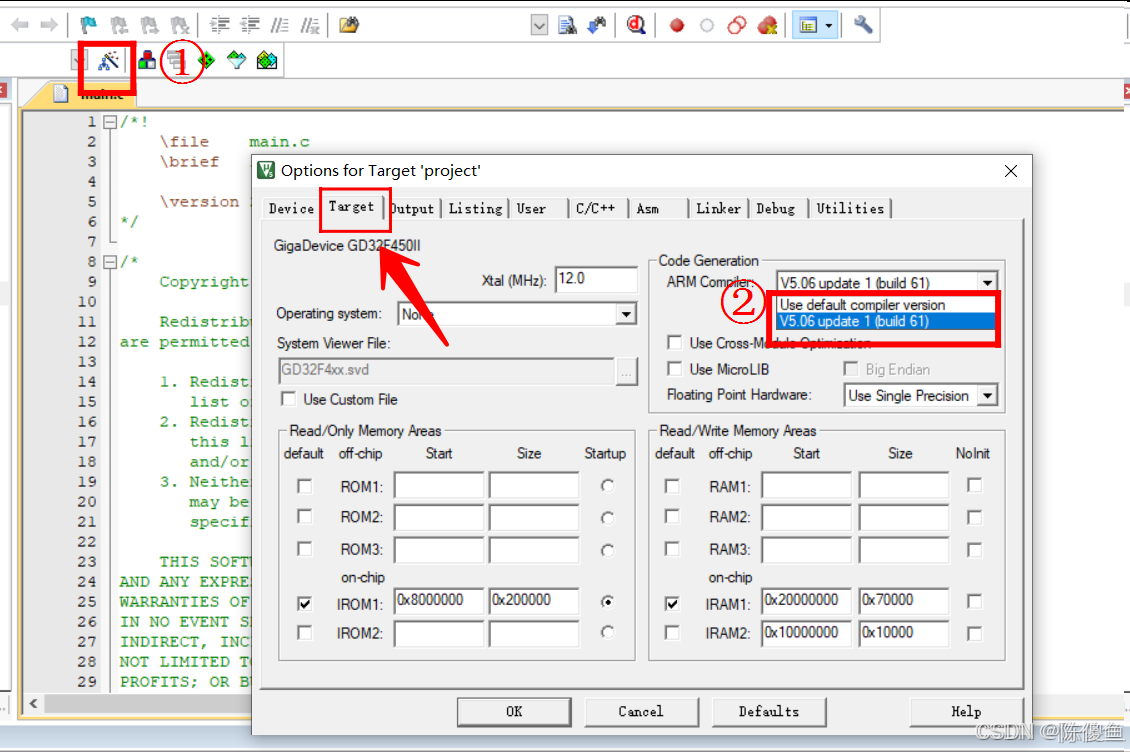Screen dimensions: 1130x752
Task: Start the debug session with the magnifier-d icon
Action: [x=636, y=25]
